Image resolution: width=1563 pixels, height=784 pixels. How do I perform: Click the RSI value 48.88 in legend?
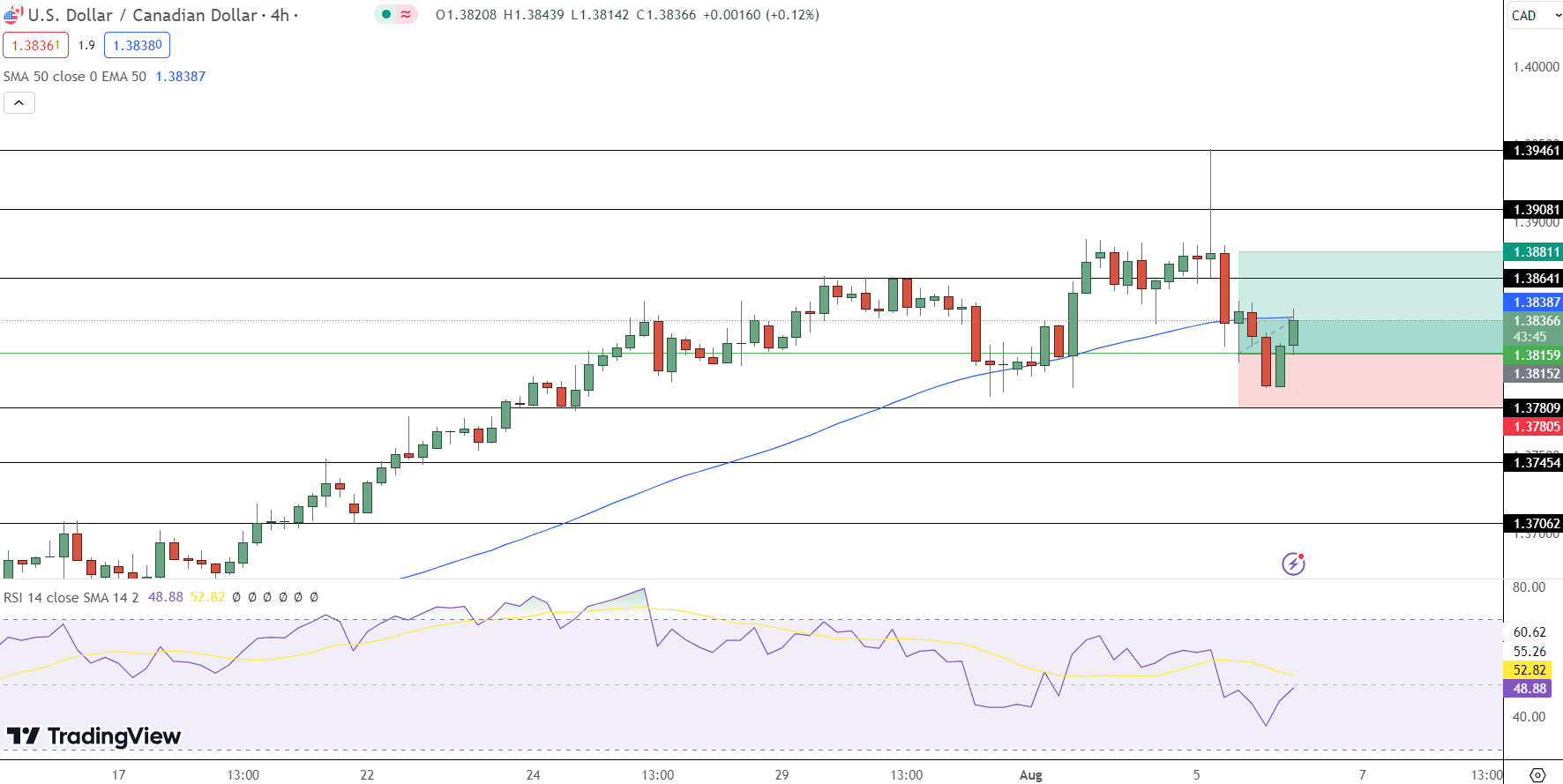click(166, 597)
